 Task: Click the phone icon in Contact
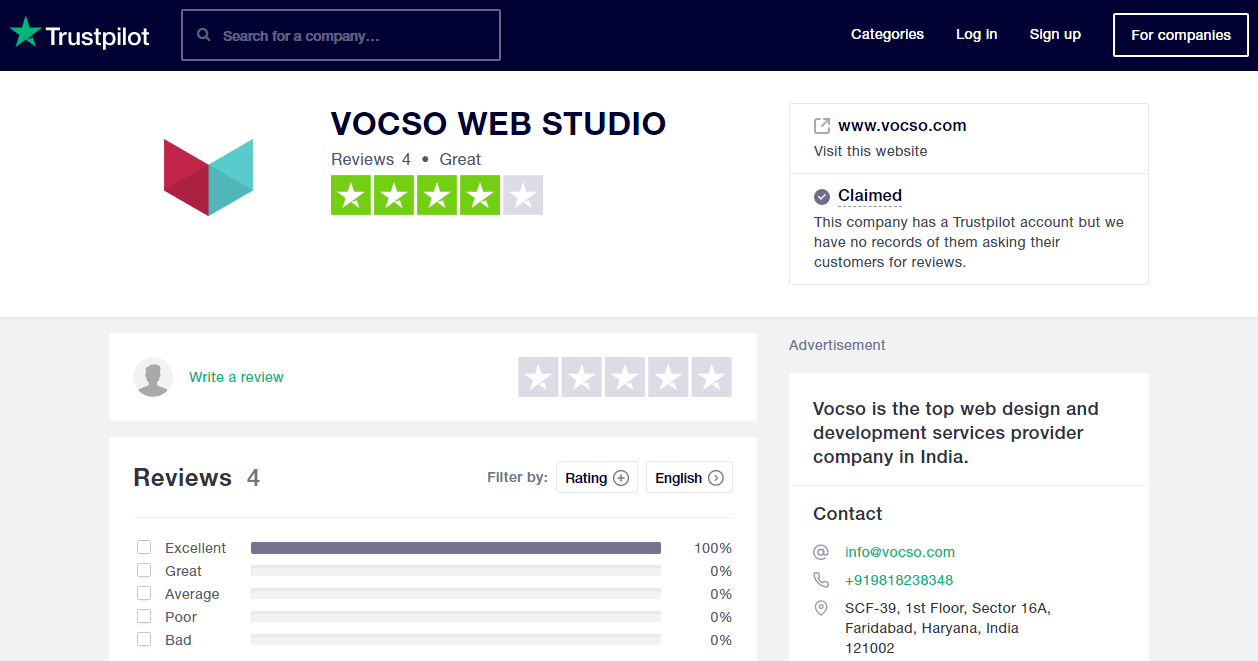tap(821, 580)
